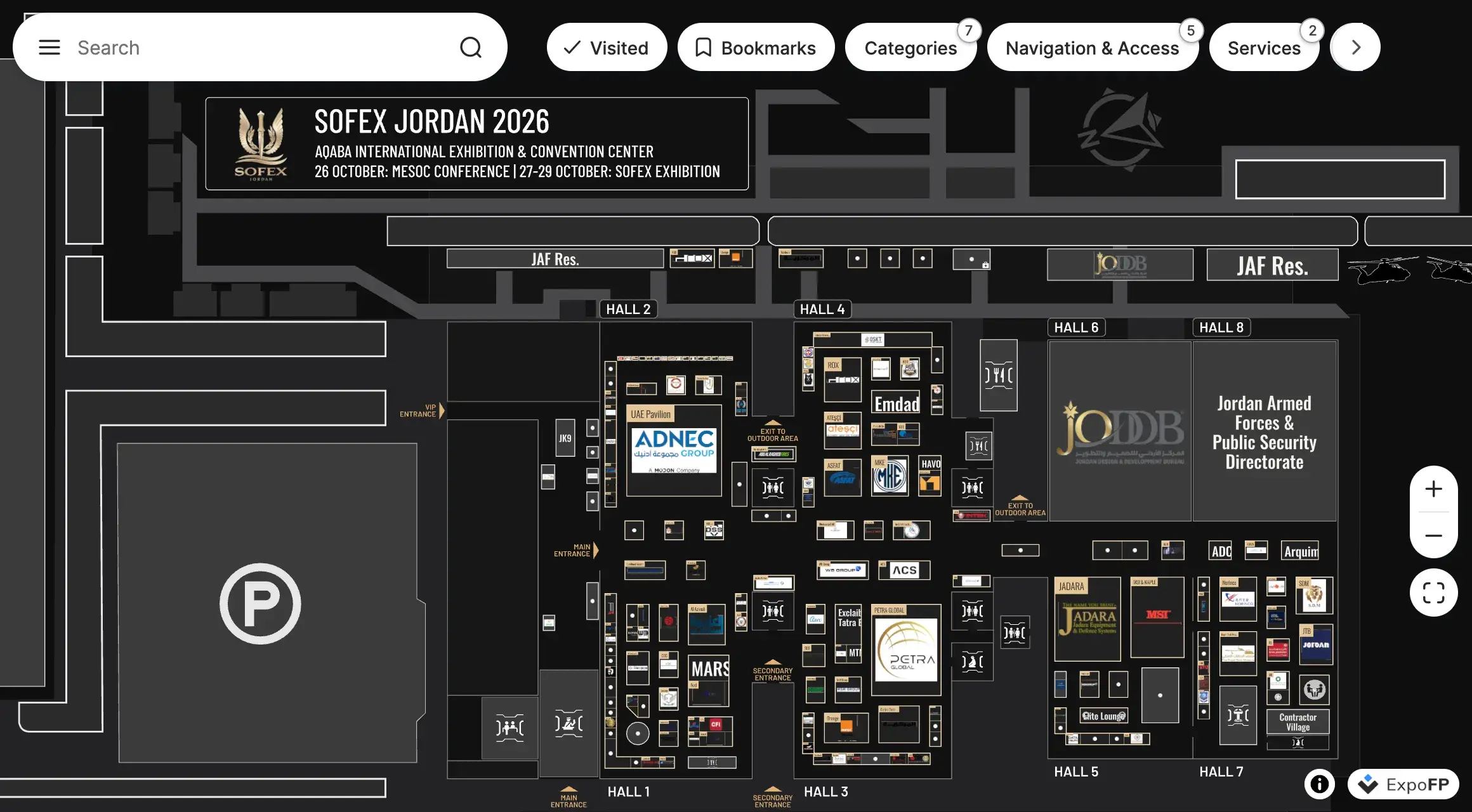The width and height of the screenshot is (1472, 812).
Task: Select the SDM booth in Hall 7
Action: point(1313,595)
